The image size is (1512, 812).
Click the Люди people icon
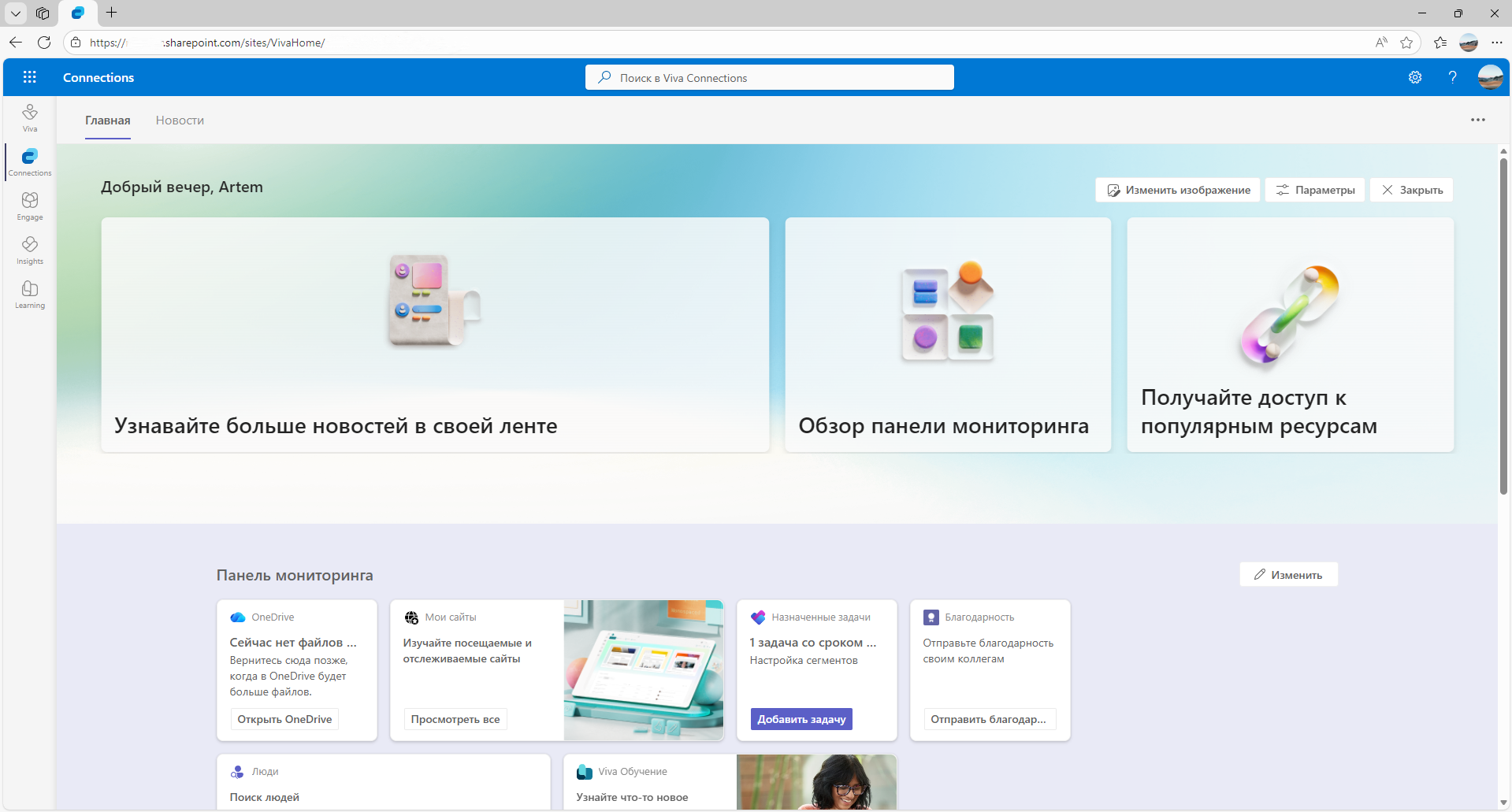(236, 771)
